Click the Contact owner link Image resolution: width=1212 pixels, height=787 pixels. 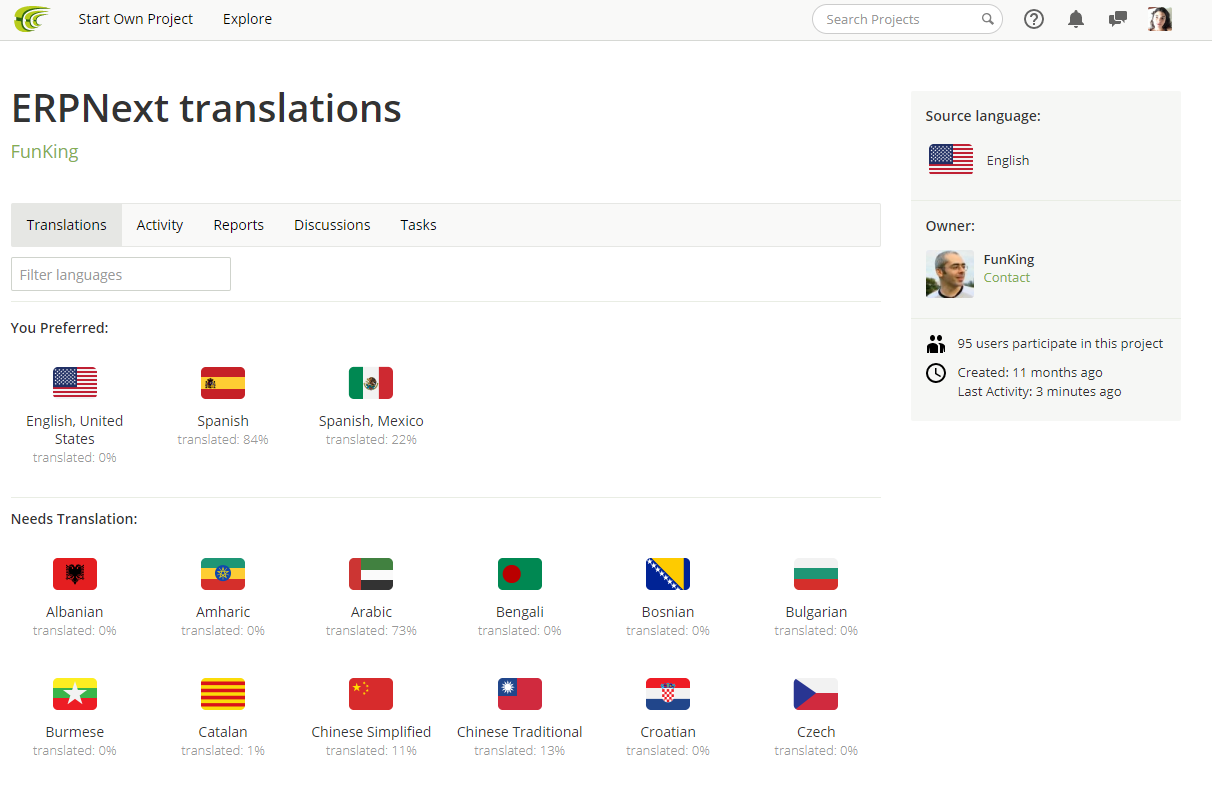1007,278
